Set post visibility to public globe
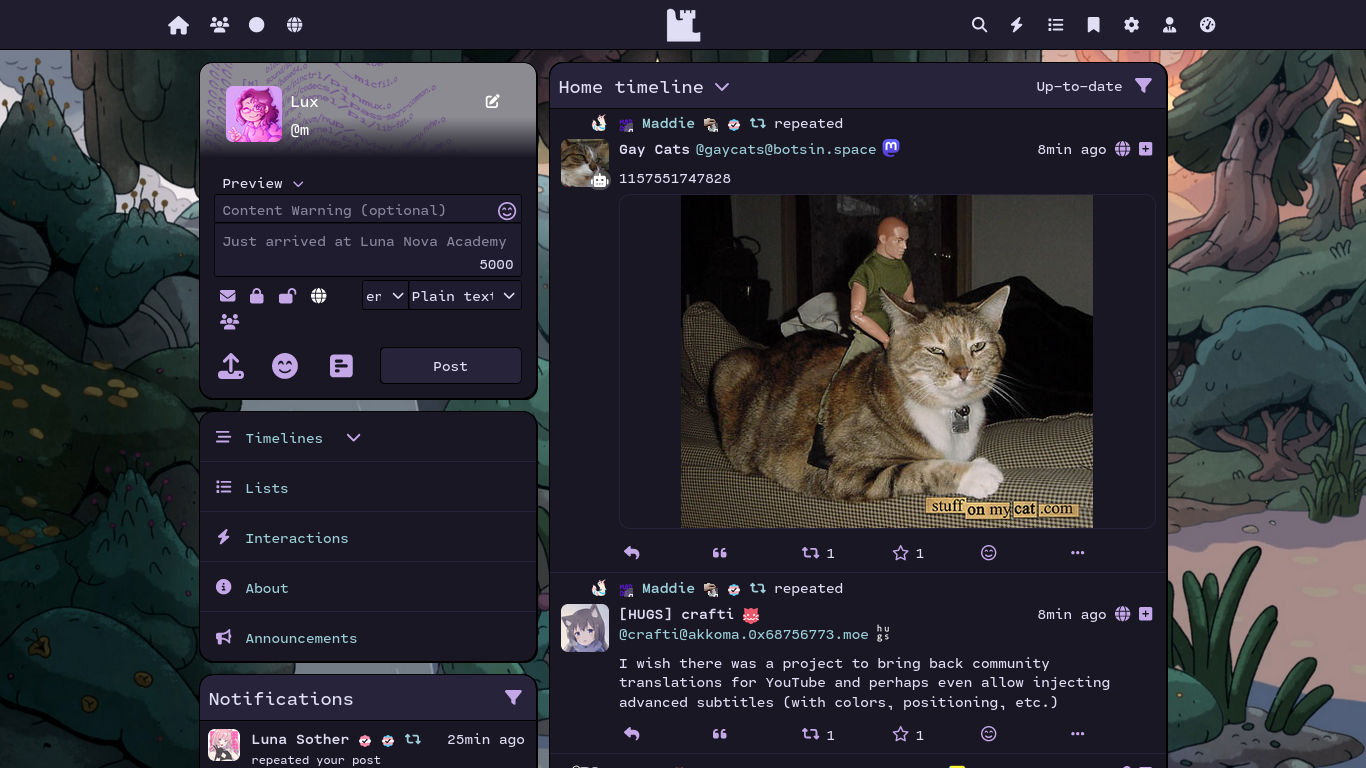 click(x=318, y=296)
